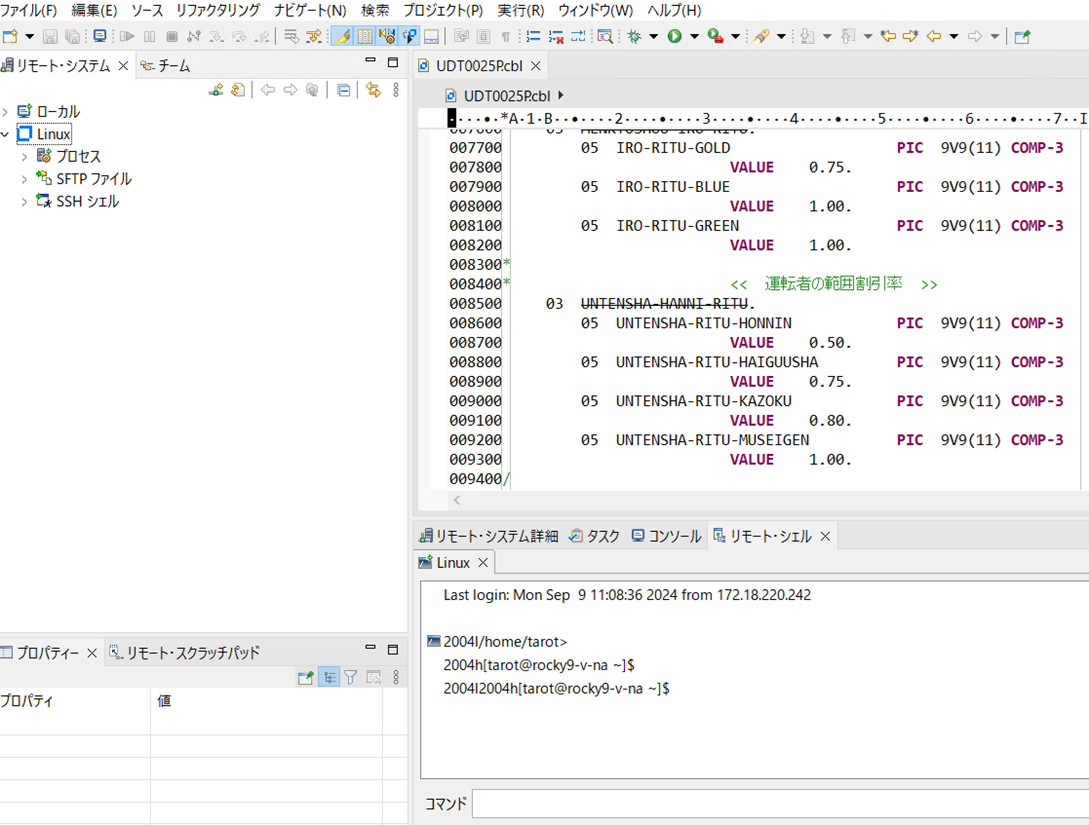Open the プロジェクト(P) menu
The width and height of the screenshot is (1089, 825).
pos(443,10)
